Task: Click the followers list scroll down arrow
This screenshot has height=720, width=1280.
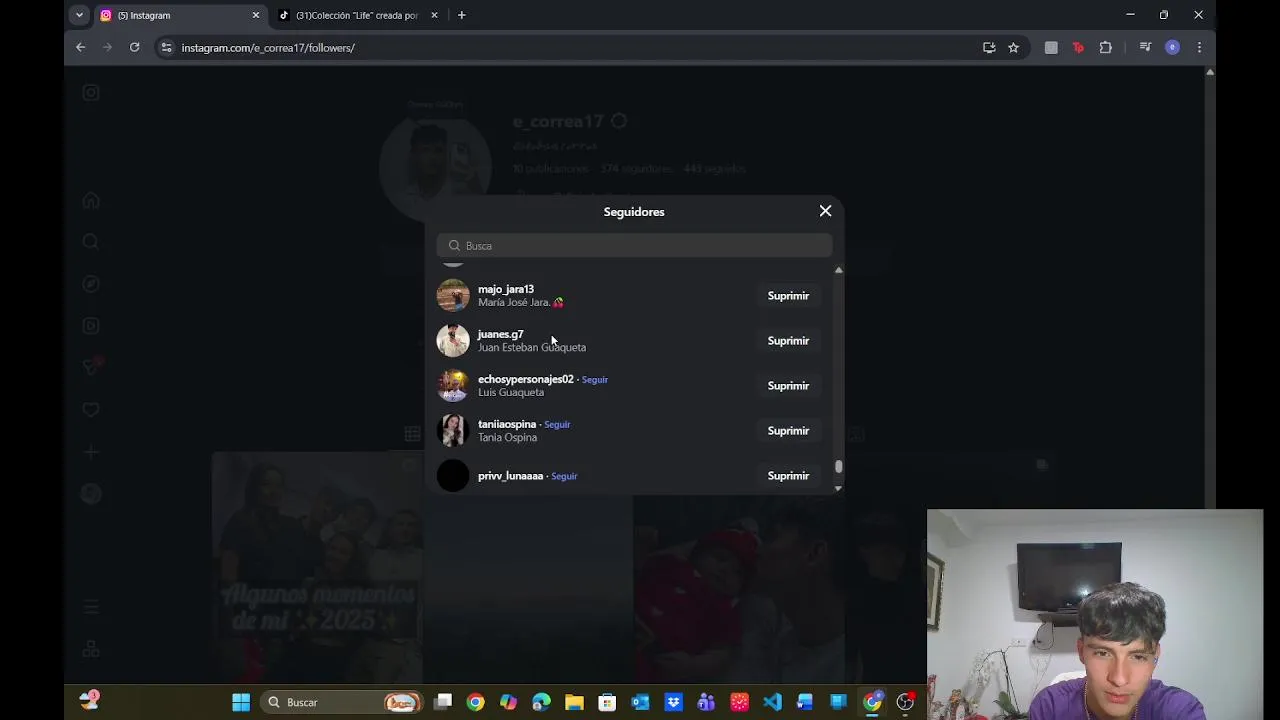Action: tap(839, 488)
